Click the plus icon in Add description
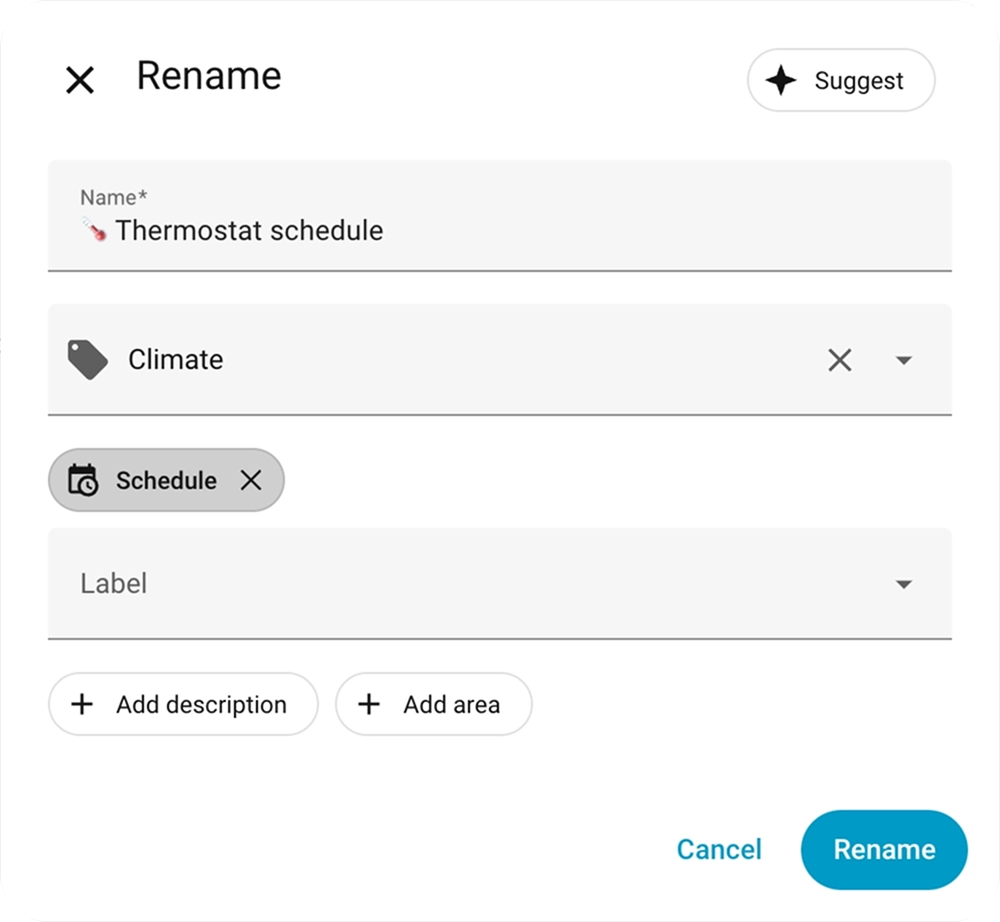 82,704
